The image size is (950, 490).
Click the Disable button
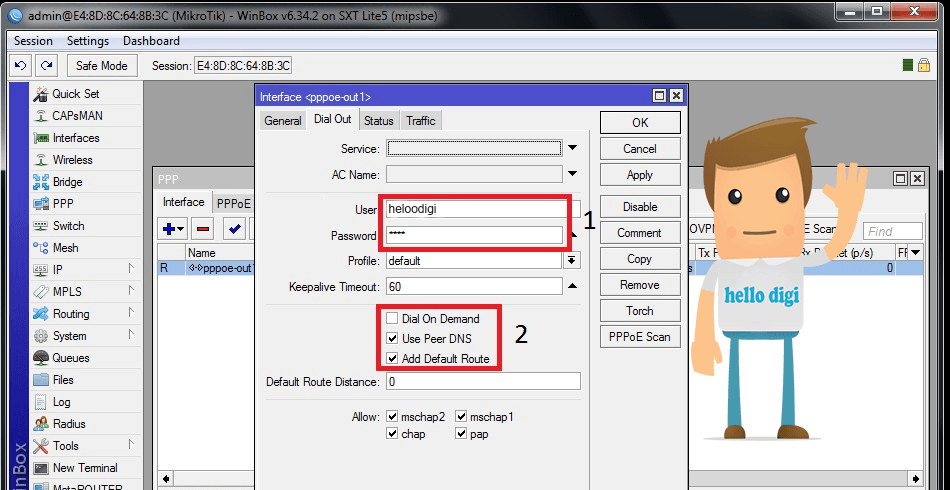coord(640,207)
